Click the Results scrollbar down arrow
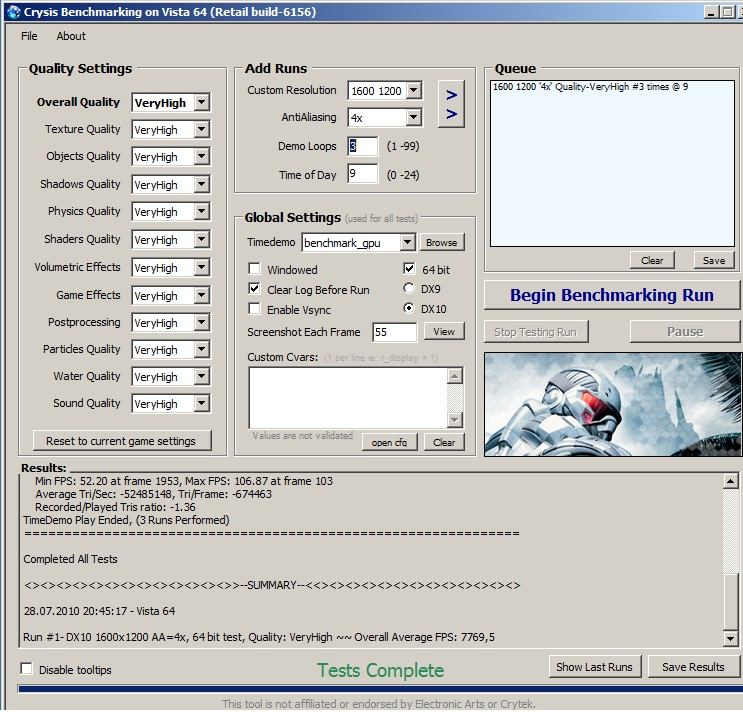This screenshot has width=743, height=712. pos(730,638)
